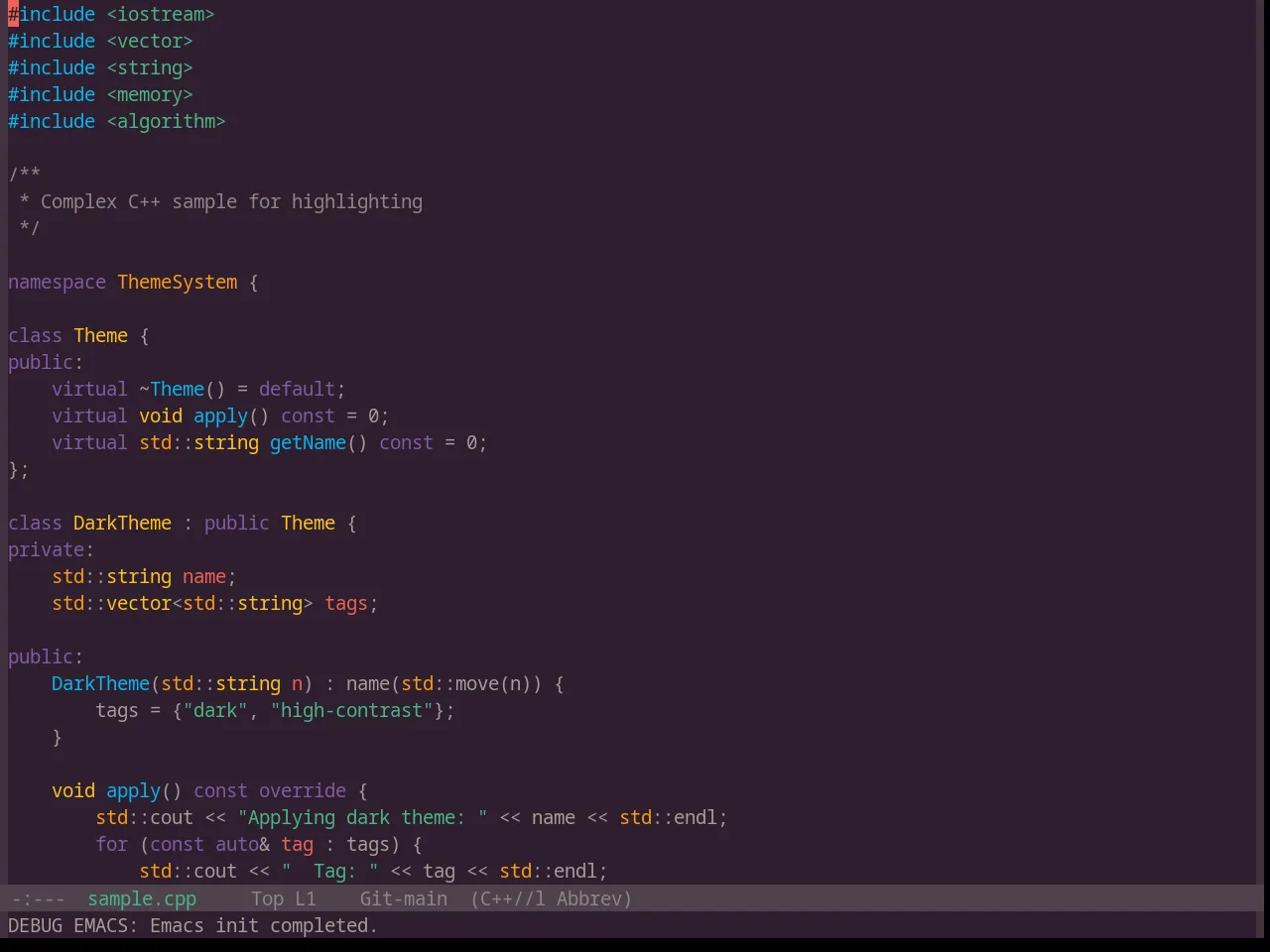Click 'DarkTheme' in the class declaration line

(122, 523)
